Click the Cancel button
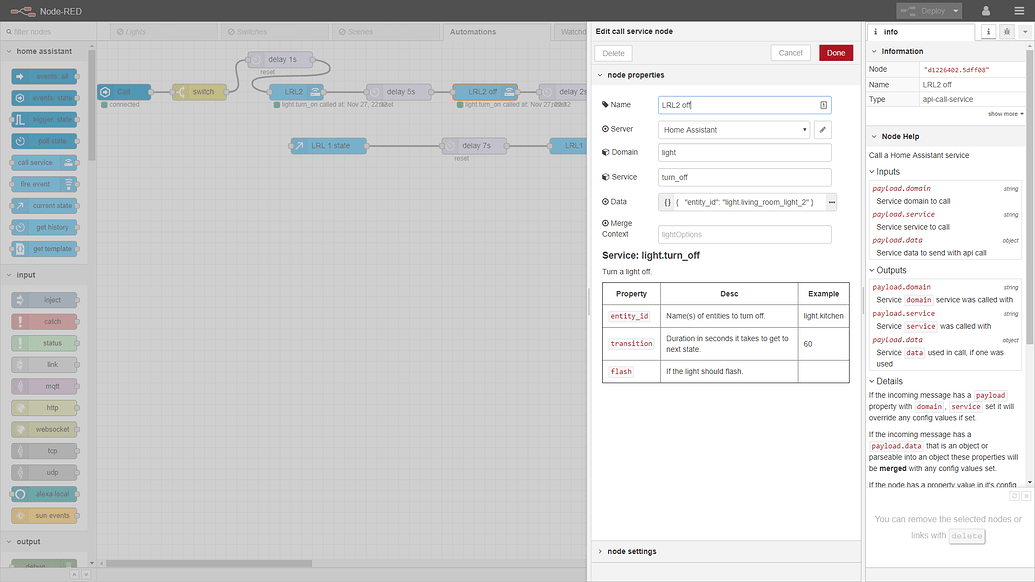The height and width of the screenshot is (582, 1035). pyautogui.click(x=790, y=53)
